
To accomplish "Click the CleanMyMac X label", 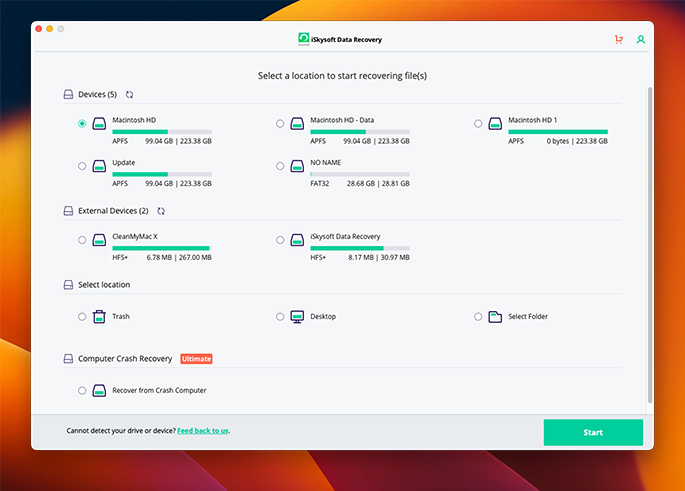I will [x=135, y=236].
